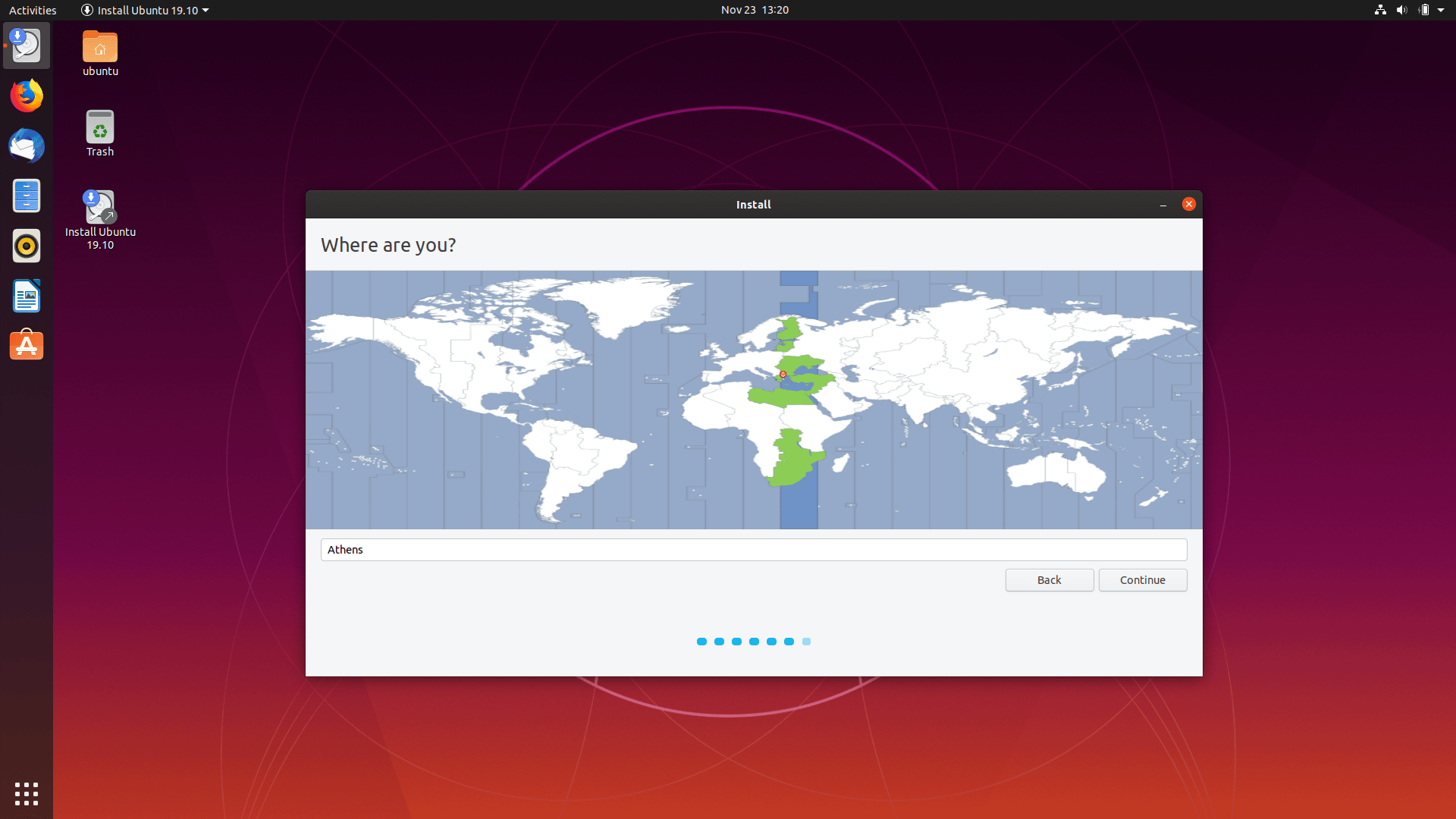This screenshot has height=819, width=1456.
Task: Open Rhythmbox music player
Action: pos(27,246)
